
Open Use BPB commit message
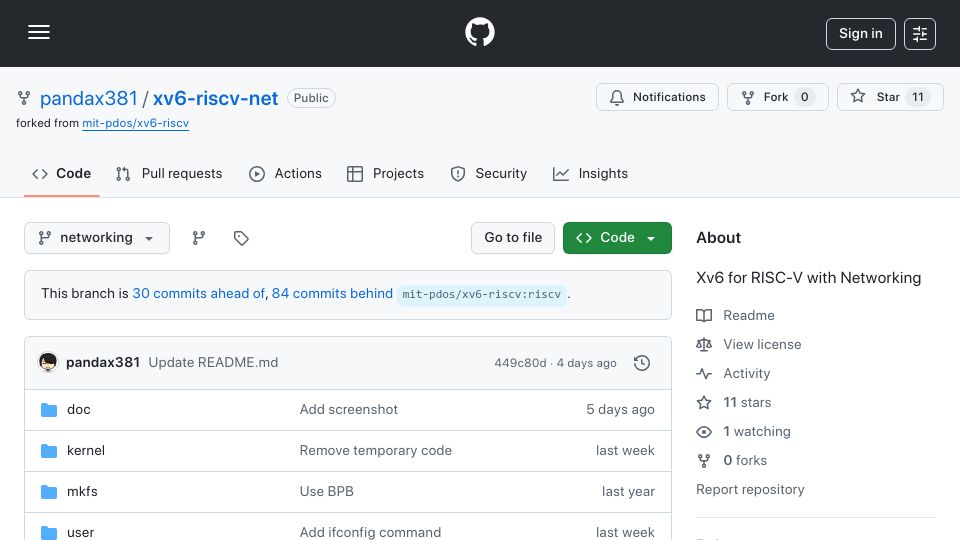click(326, 492)
